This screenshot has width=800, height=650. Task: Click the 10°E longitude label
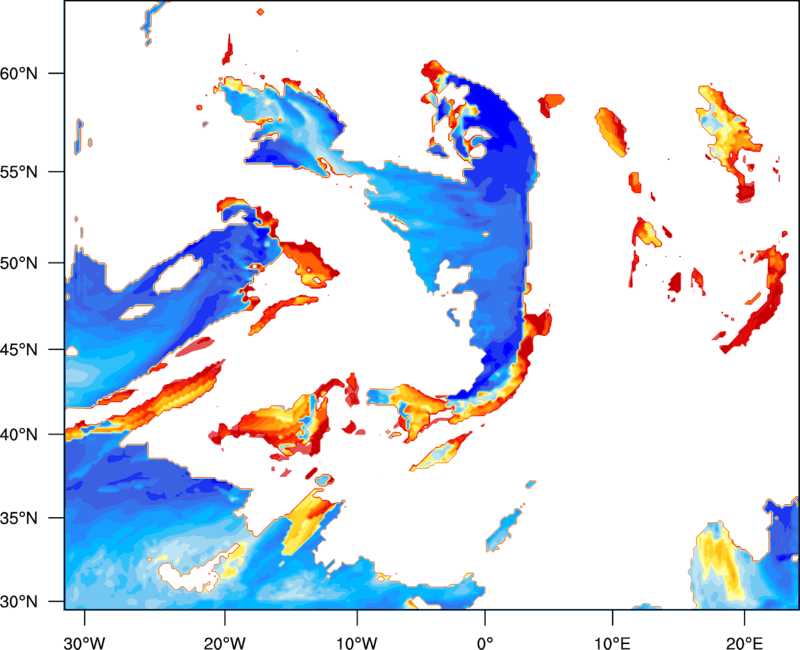coord(612,642)
